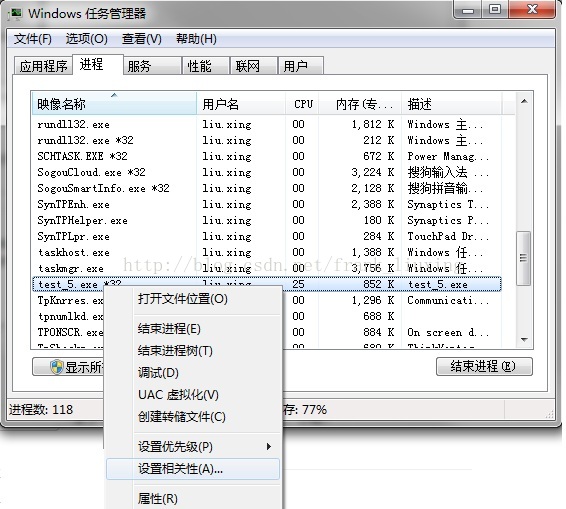Open the 选项(O) menu
The image size is (566, 509).
click(x=87, y=39)
